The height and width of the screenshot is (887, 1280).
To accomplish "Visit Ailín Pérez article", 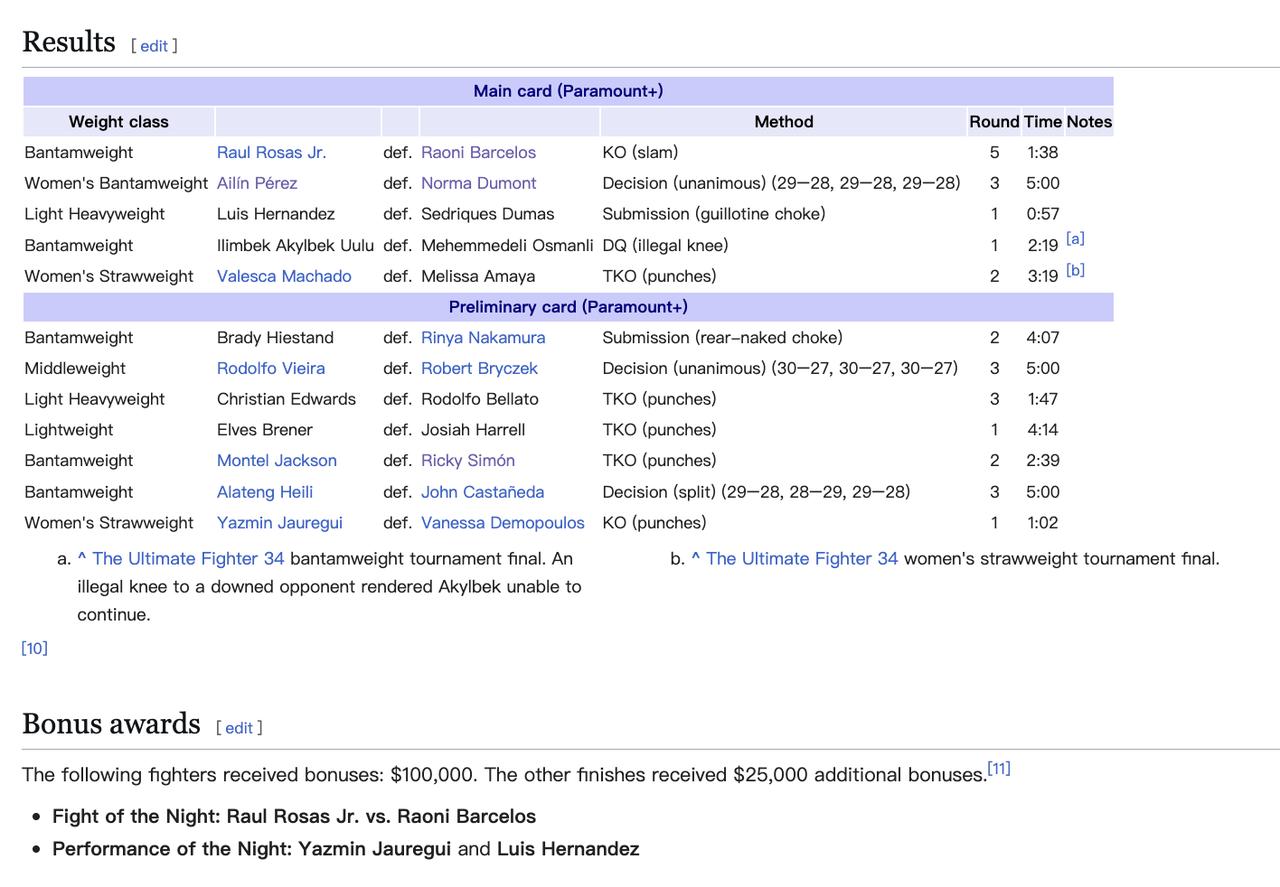I will 257,183.
